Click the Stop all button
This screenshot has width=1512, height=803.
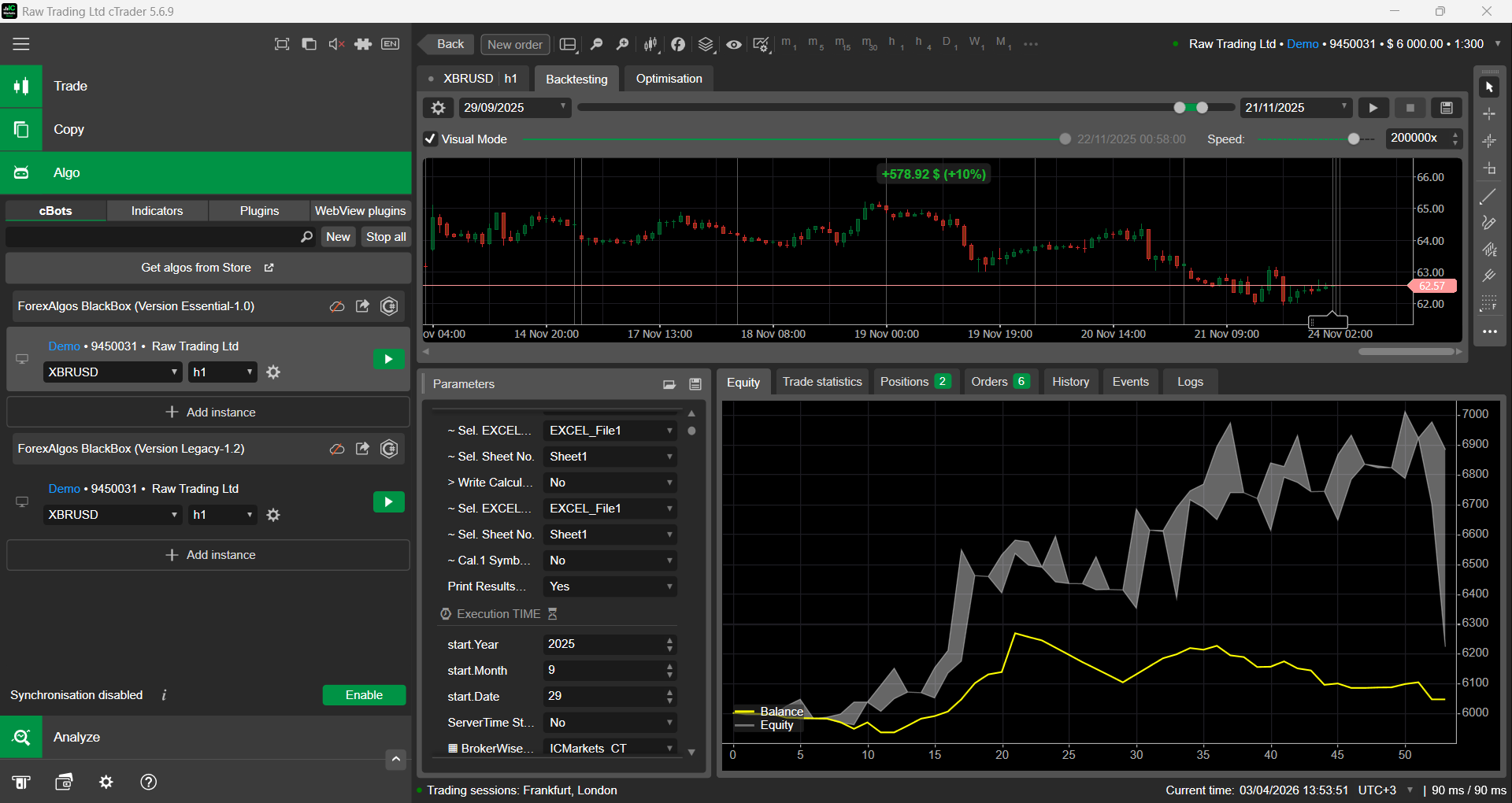[x=386, y=237]
